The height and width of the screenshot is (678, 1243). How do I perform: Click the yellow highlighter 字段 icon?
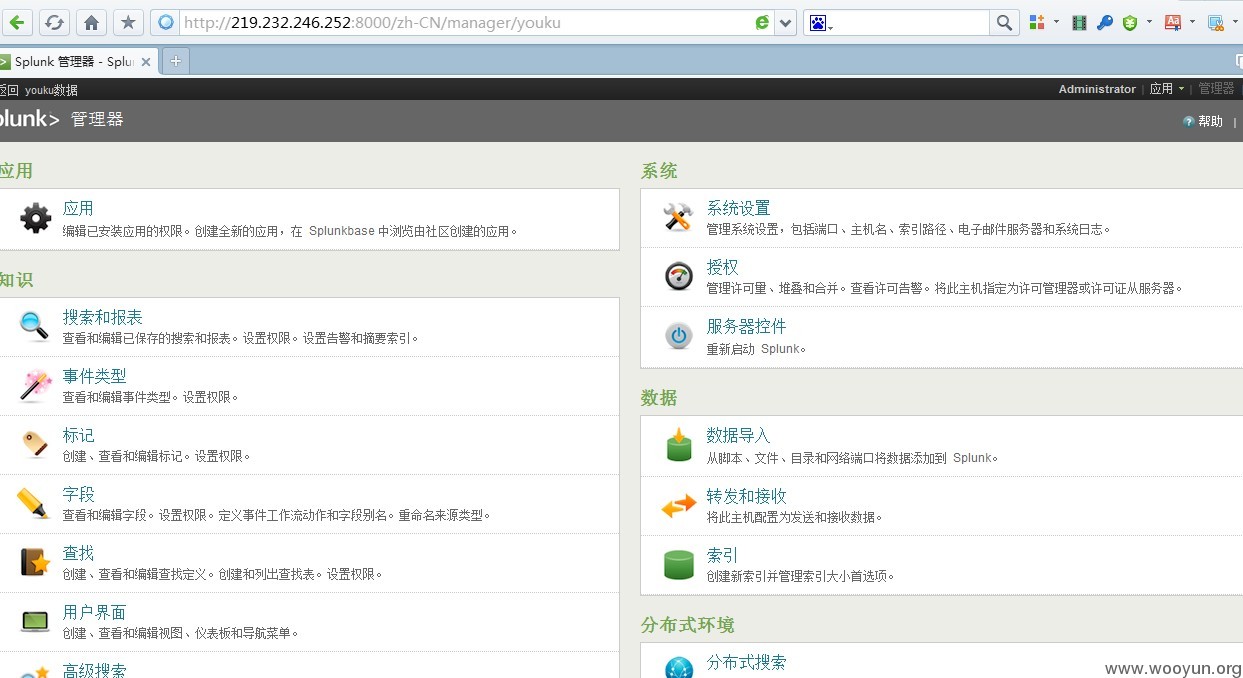(x=35, y=503)
